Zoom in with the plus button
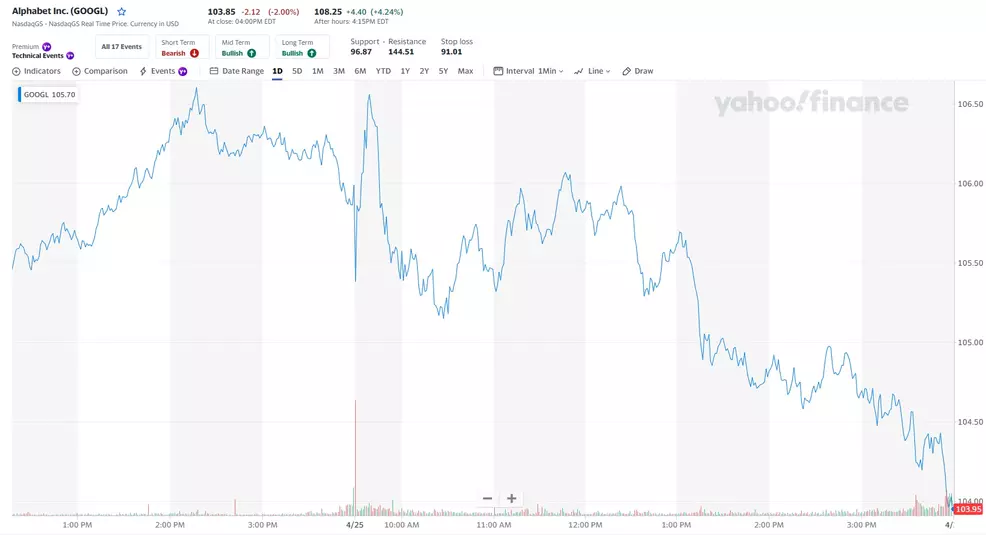 click(x=511, y=498)
